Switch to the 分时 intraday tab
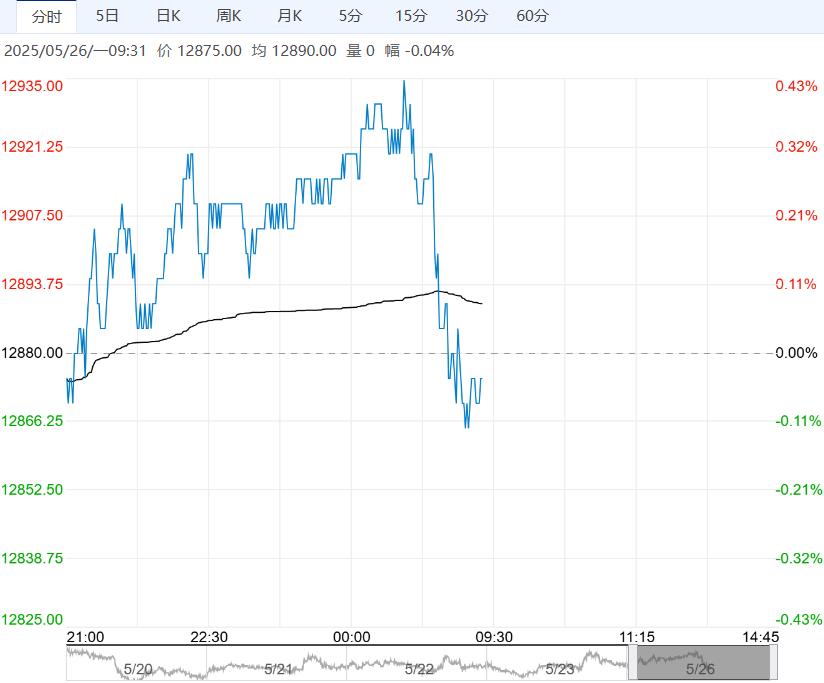This screenshot has height=683, width=824. click(x=46, y=16)
